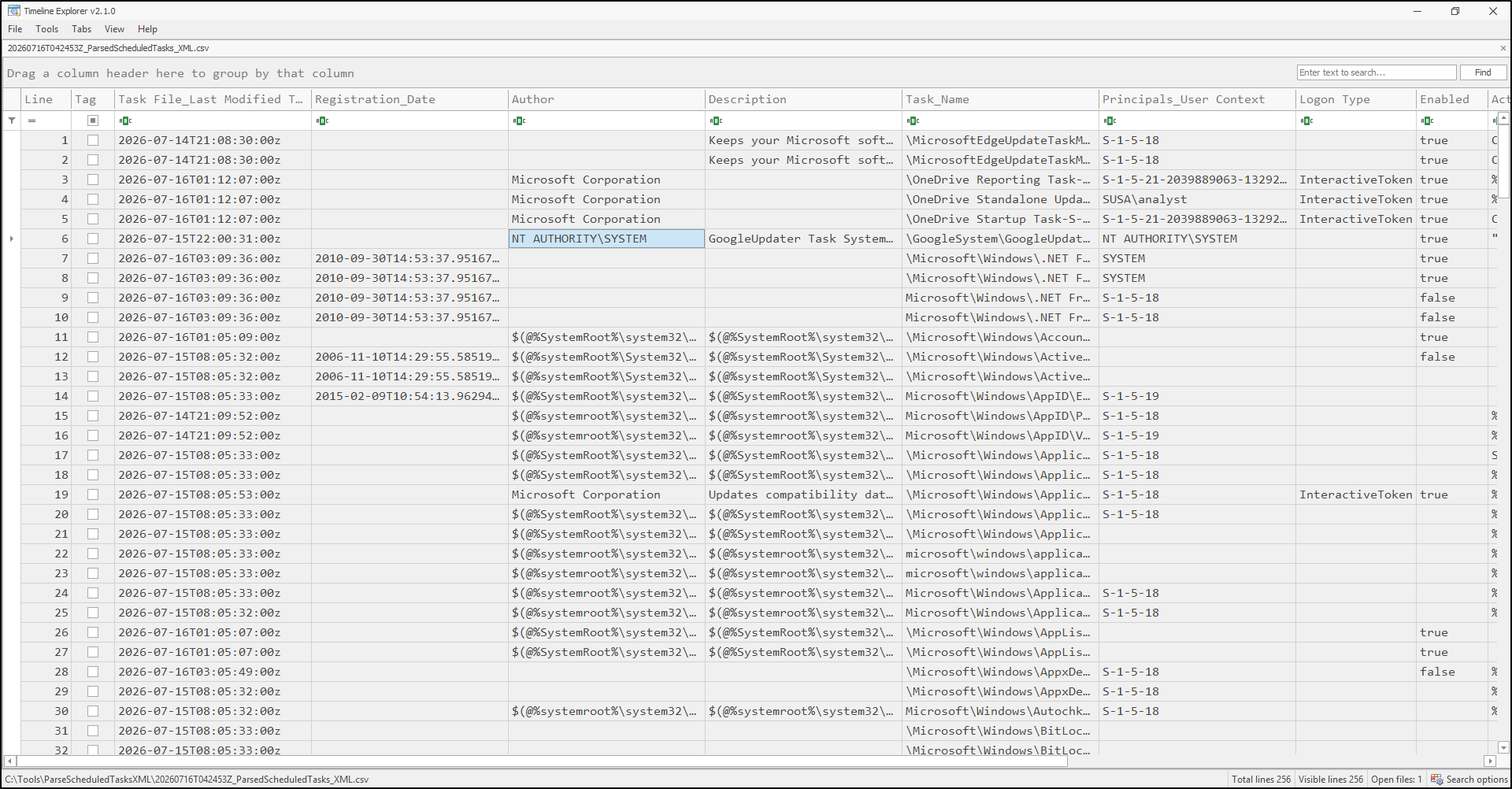
Task: Sort by the Line column header
Action: click(46, 99)
